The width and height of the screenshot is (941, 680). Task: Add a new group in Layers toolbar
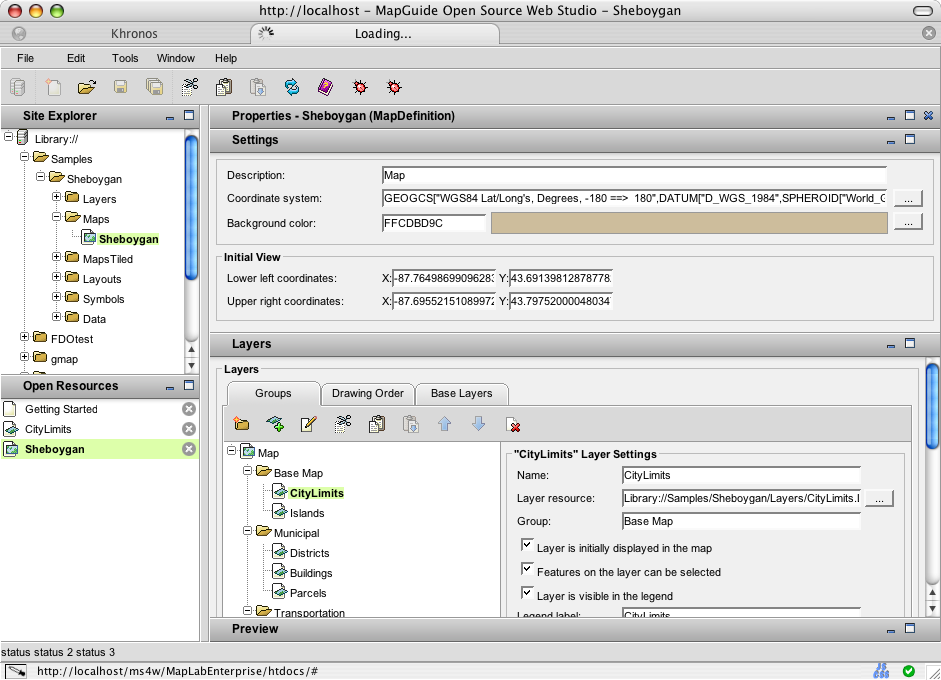[241, 424]
